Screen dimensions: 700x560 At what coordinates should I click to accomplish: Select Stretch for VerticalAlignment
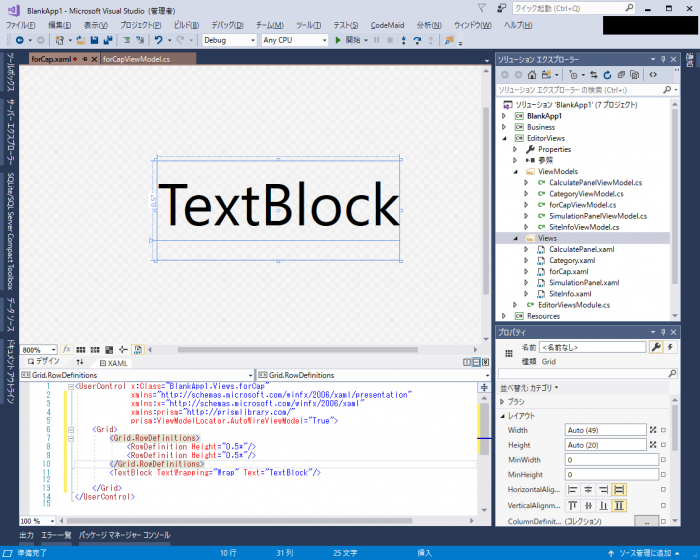click(x=620, y=506)
